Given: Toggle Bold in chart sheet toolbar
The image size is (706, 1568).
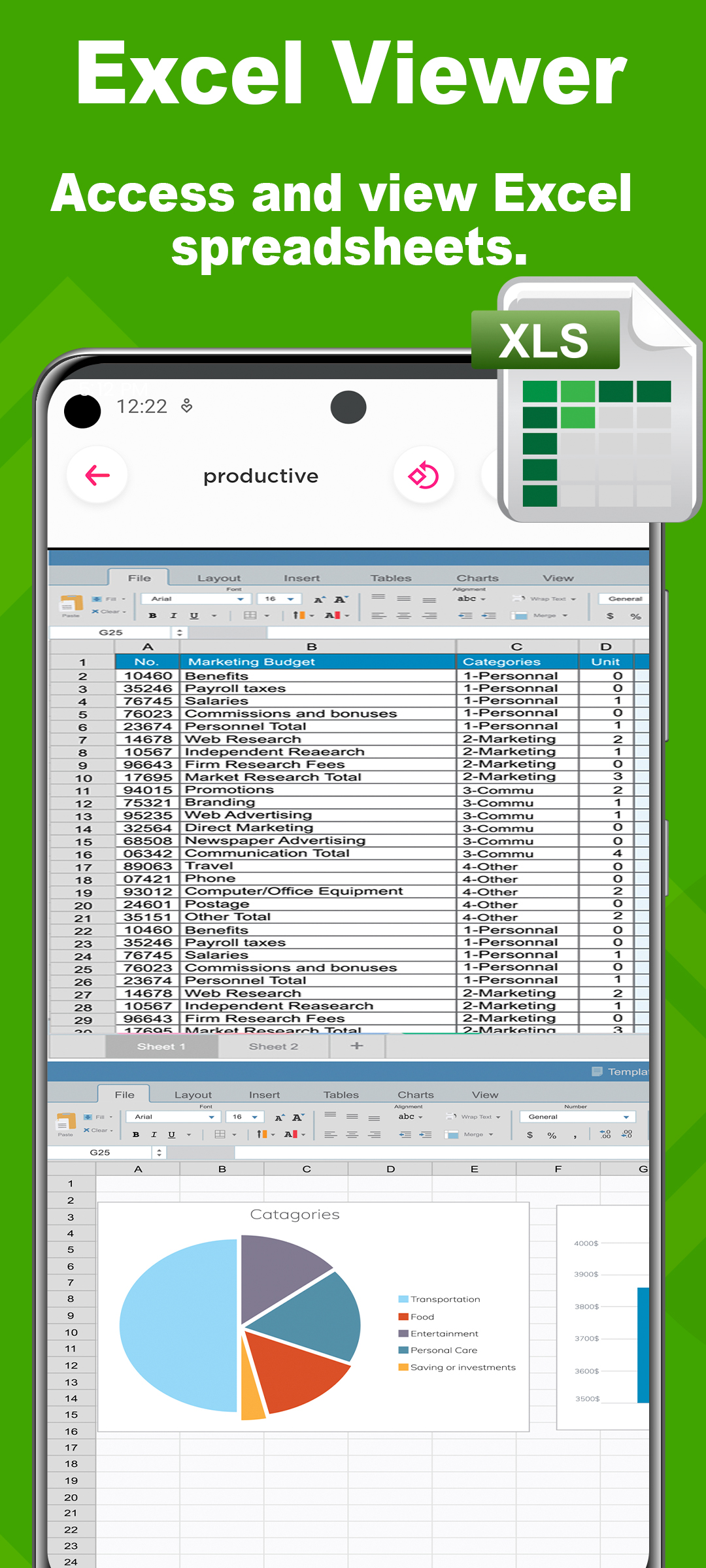Looking at the screenshot, I should coord(136,1135).
